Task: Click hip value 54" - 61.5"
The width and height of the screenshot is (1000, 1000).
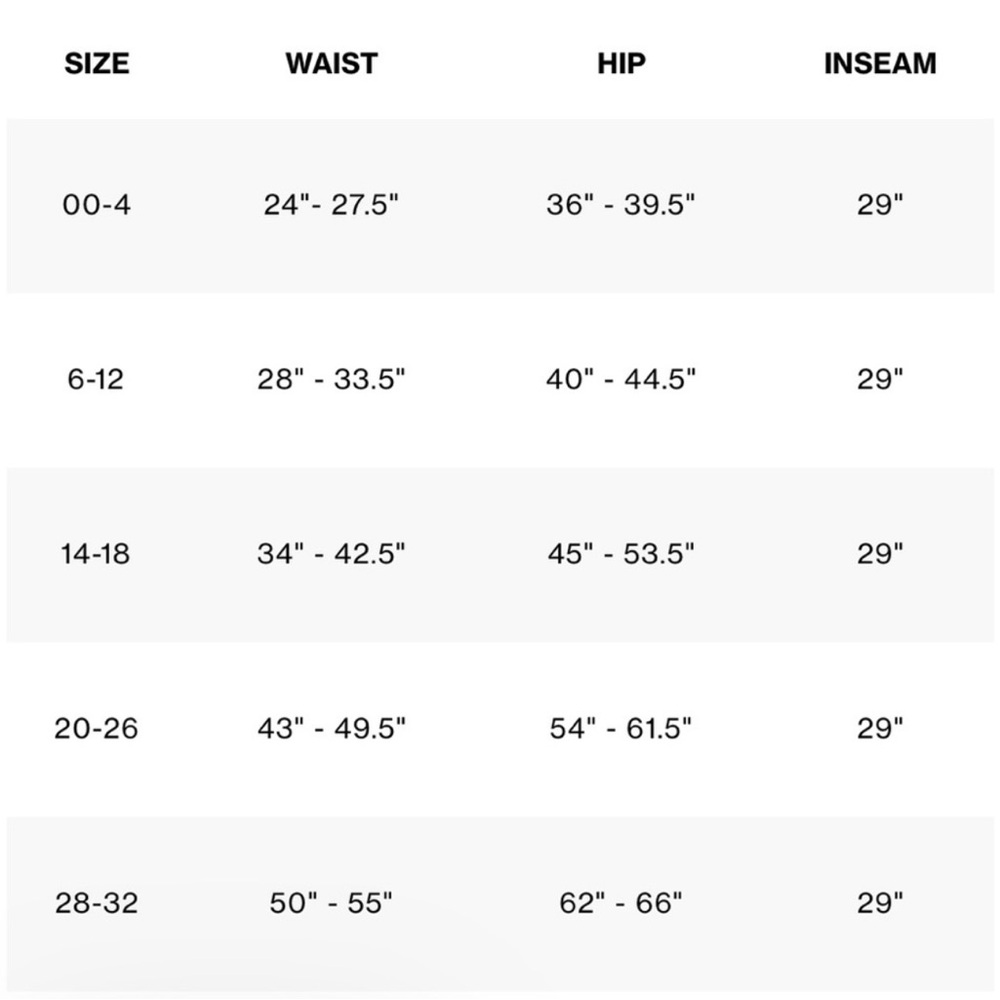Action: [x=620, y=729]
